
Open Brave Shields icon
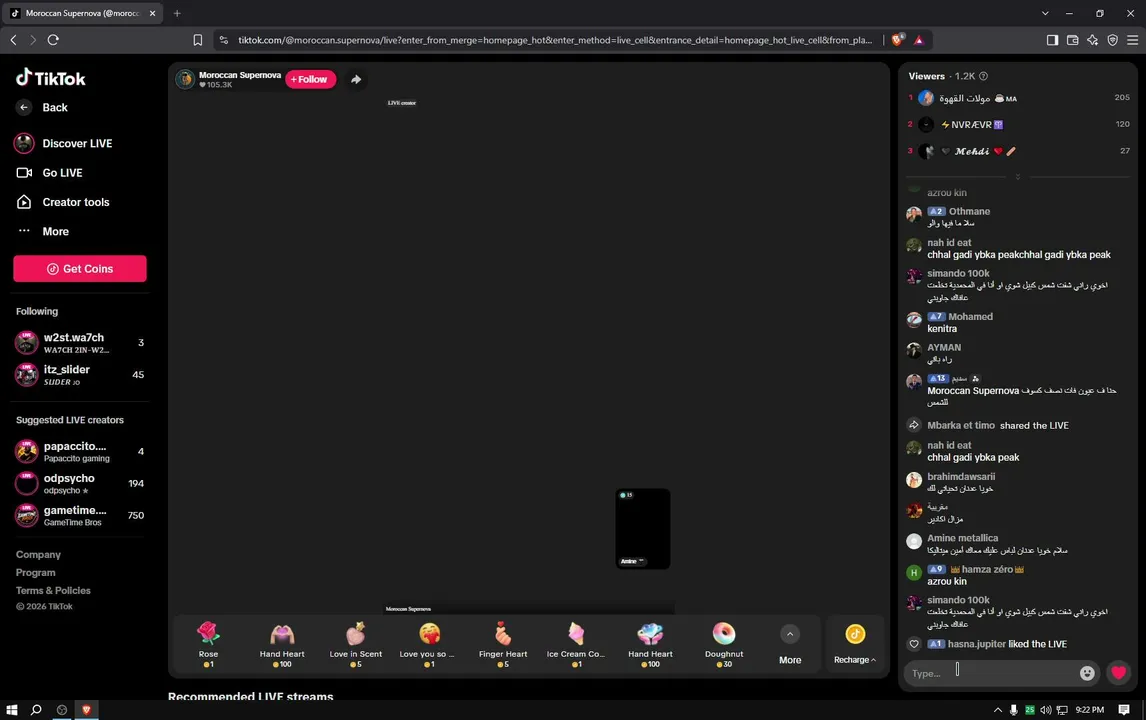coord(898,40)
